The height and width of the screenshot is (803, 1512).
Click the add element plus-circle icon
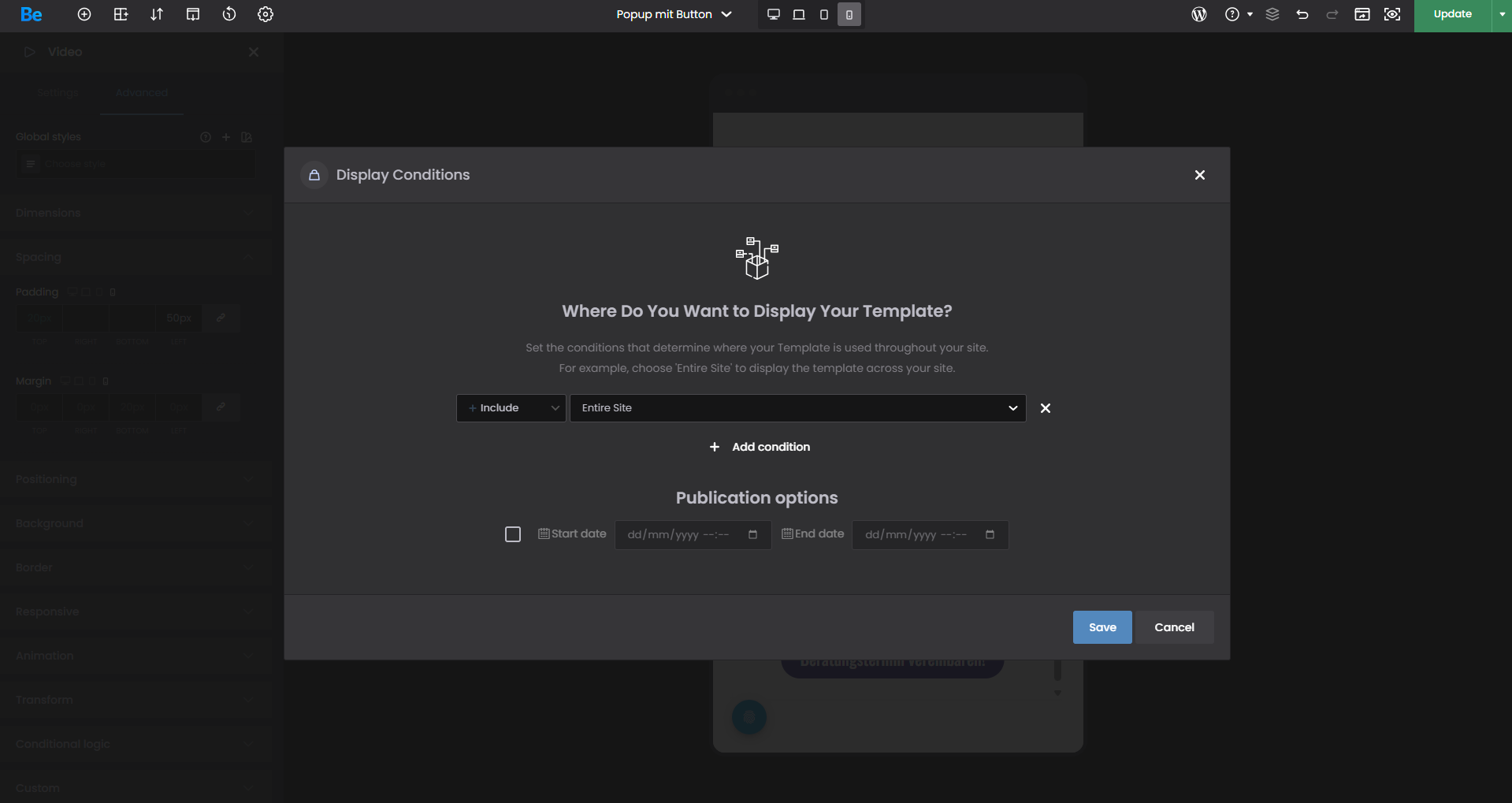[84, 14]
